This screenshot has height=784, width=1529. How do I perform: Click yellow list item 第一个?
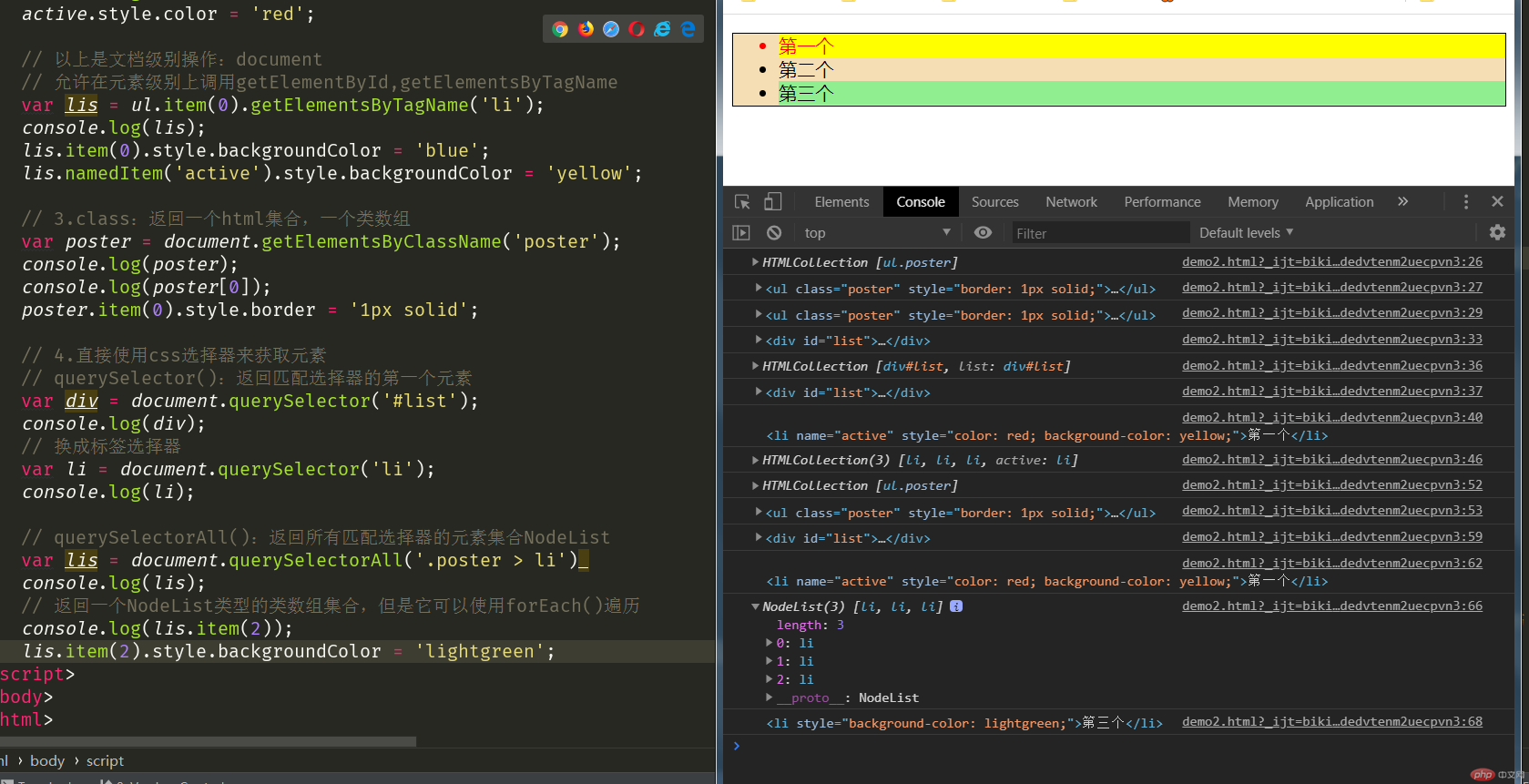click(1141, 46)
